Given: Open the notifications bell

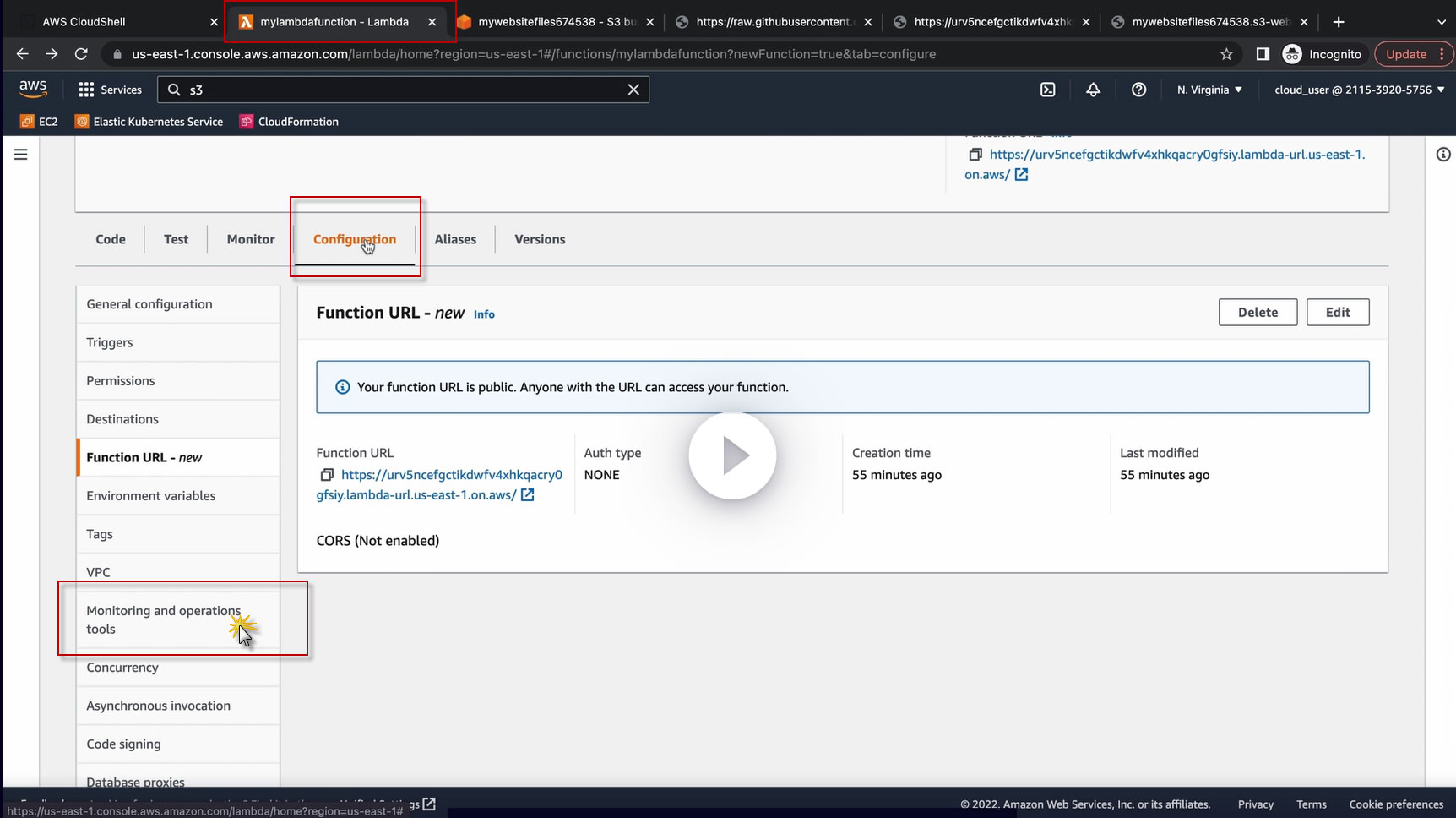Looking at the screenshot, I should coord(1093,90).
